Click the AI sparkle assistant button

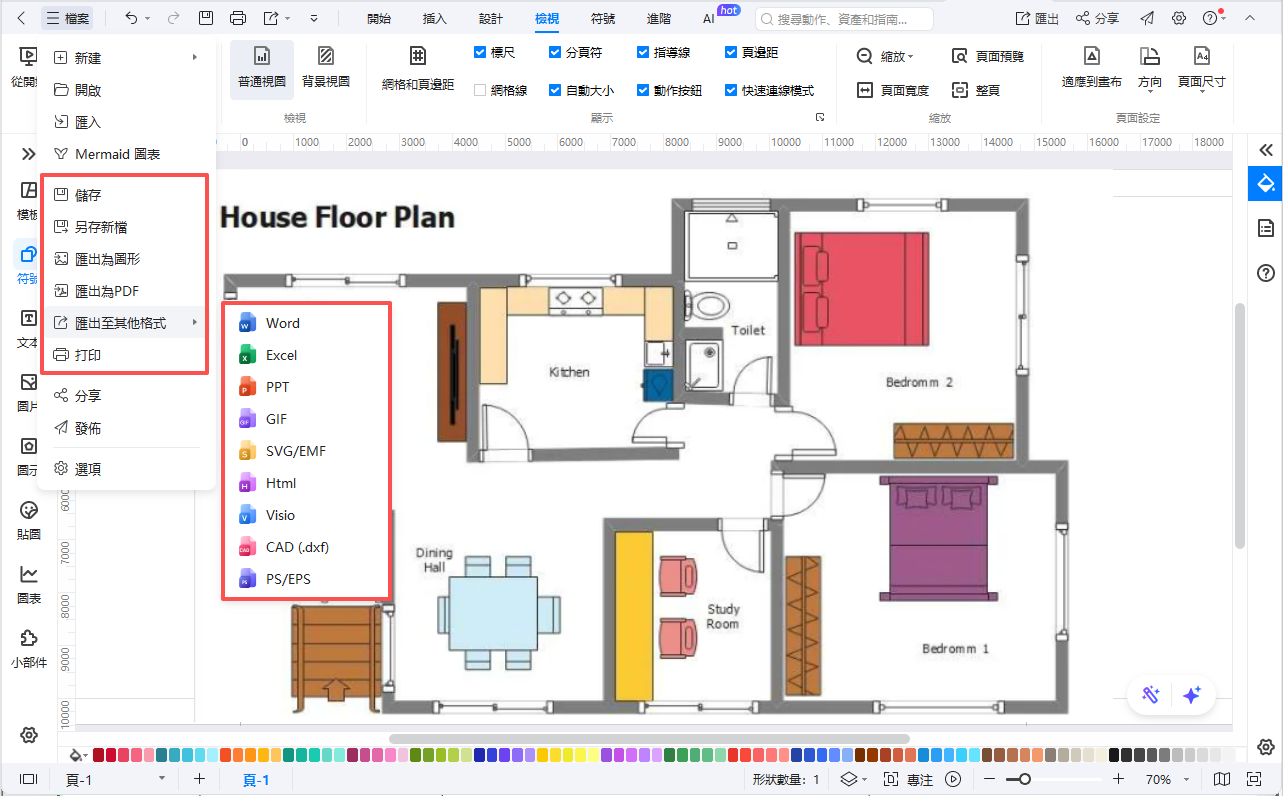pyautogui.click(x=1191, y=696)
